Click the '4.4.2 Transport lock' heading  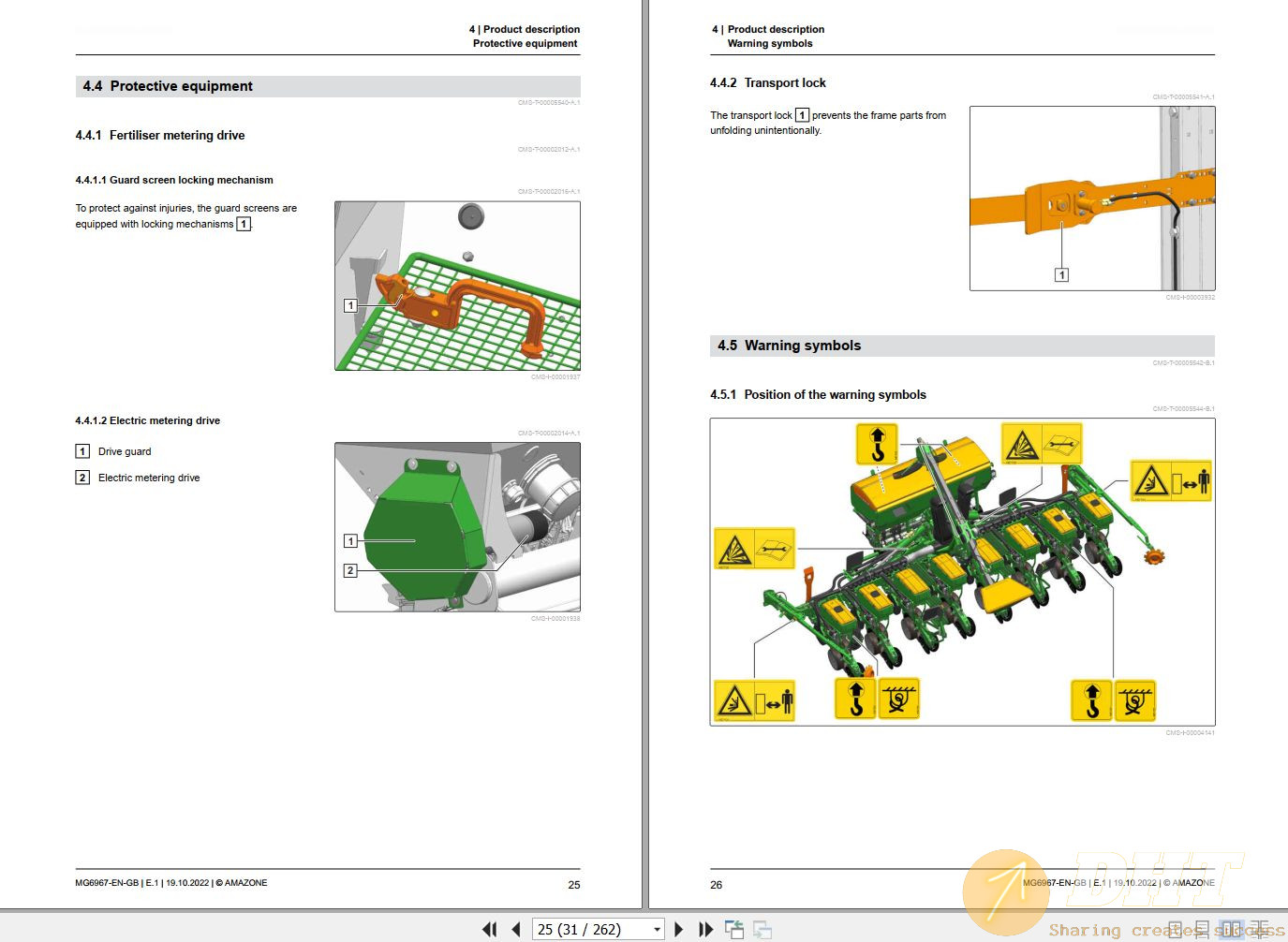click(x=768, y=82)
